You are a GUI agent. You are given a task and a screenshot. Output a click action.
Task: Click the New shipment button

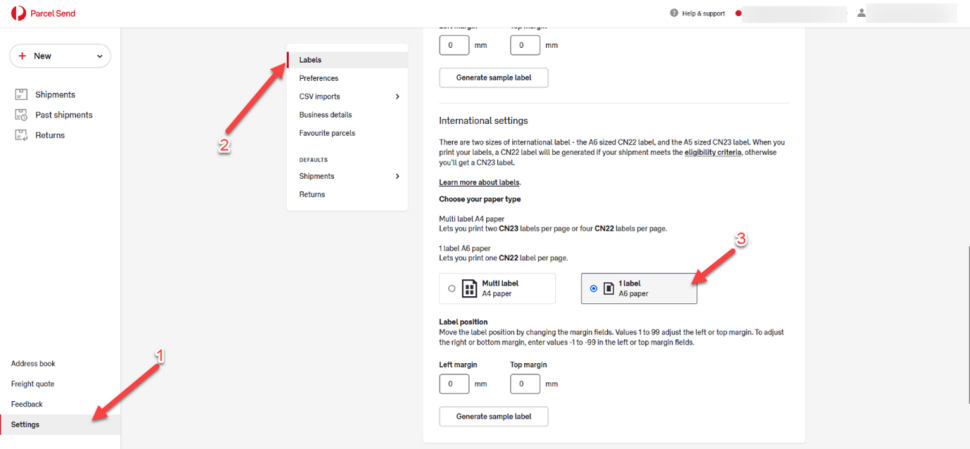[x=60, y=56]
